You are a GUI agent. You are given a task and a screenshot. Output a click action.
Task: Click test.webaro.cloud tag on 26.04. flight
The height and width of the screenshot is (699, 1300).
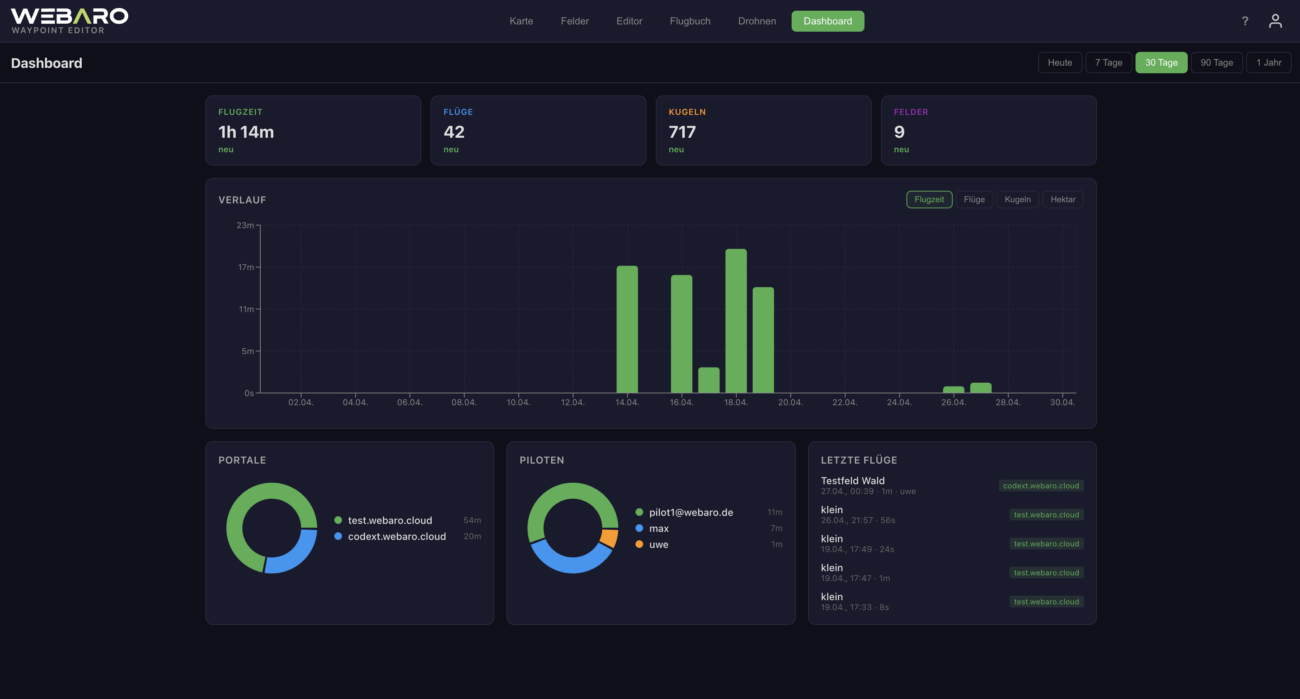click(x=1046, y=515)
